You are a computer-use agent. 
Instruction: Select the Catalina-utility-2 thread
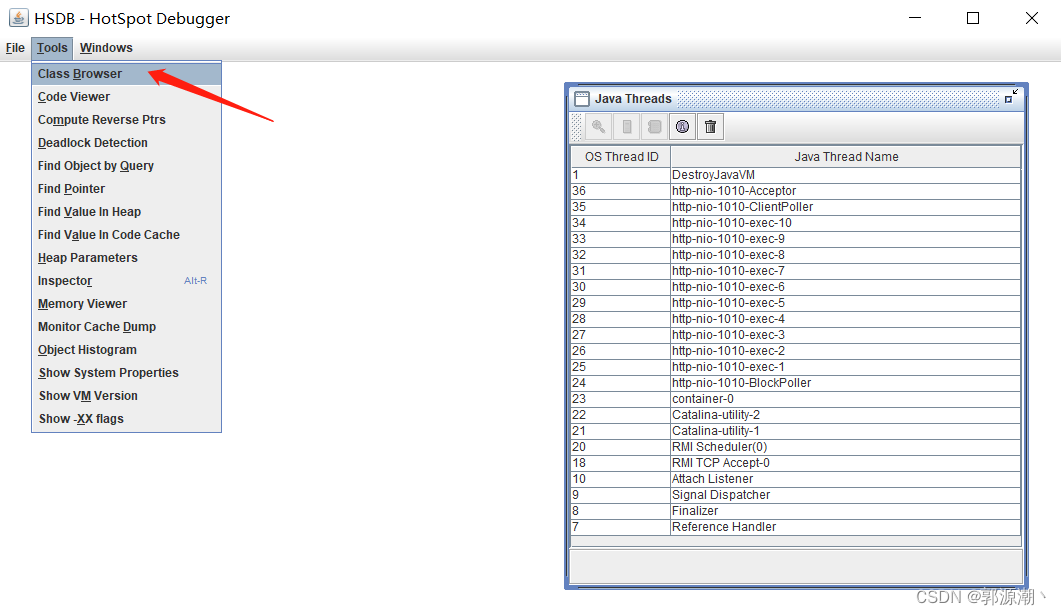(796, 415)
